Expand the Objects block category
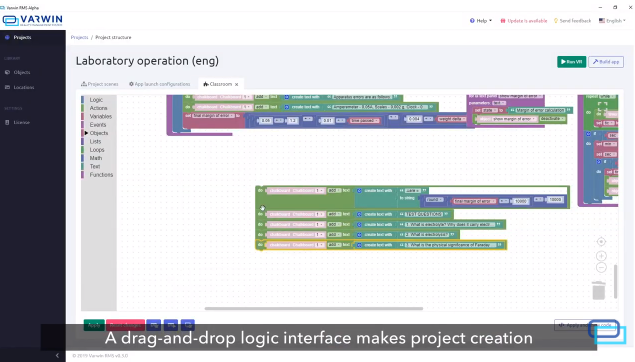Viewport: 635px width, 362px height. pos(99,133)
